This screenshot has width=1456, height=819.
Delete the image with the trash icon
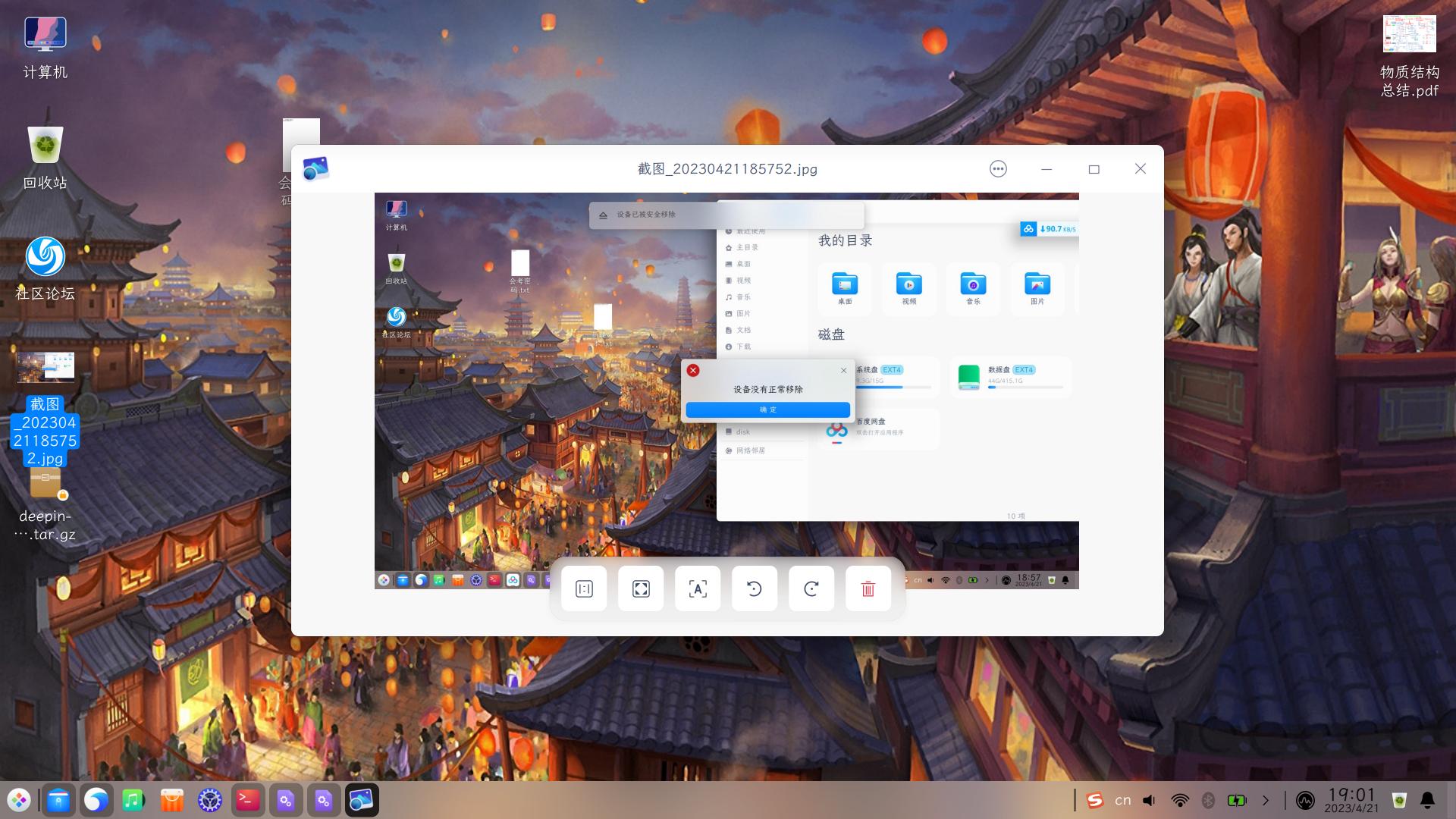click(x=868, y=588)
